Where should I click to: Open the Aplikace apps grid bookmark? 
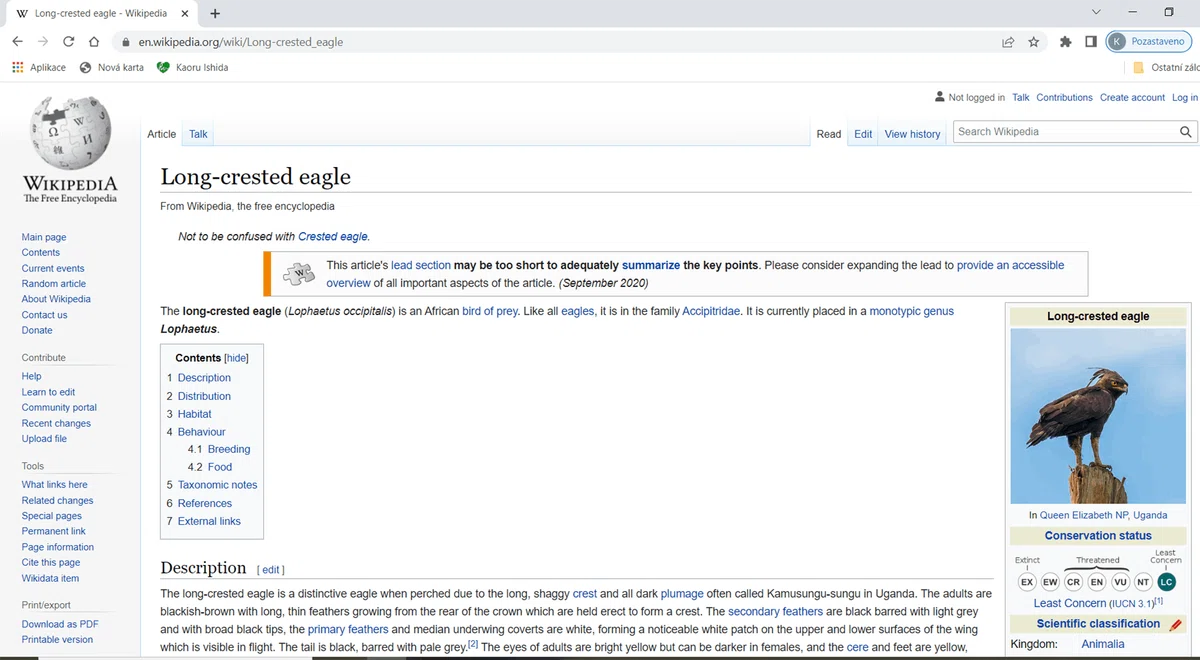click(x=39, y=67)
